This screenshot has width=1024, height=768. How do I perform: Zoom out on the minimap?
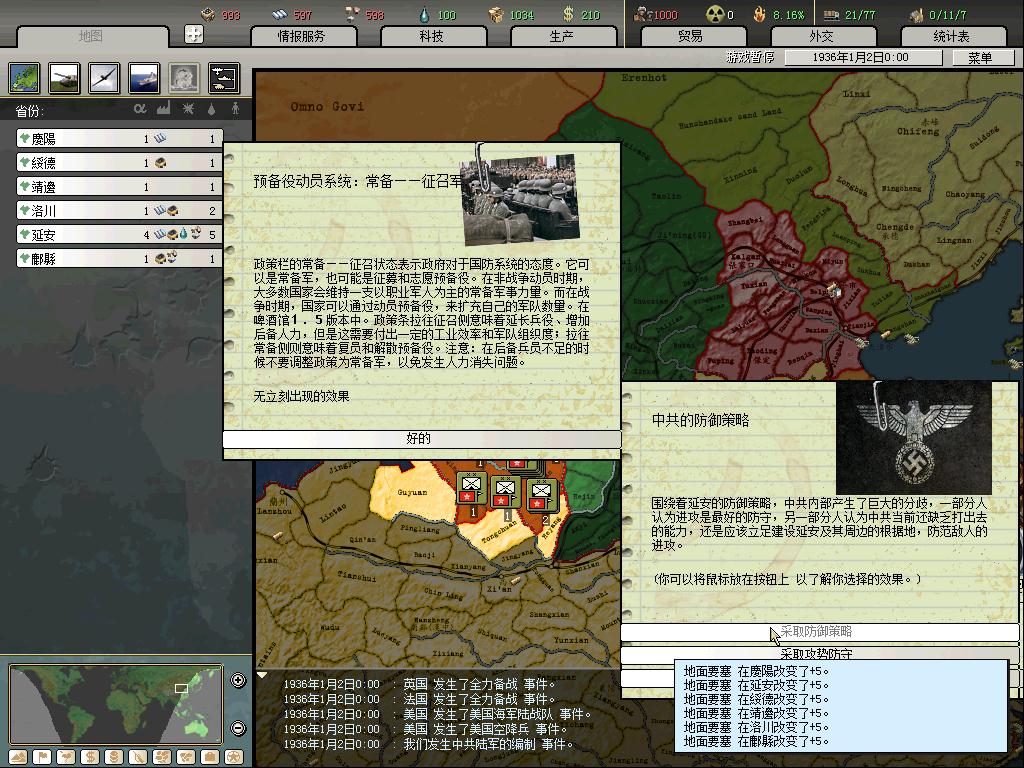238,728
